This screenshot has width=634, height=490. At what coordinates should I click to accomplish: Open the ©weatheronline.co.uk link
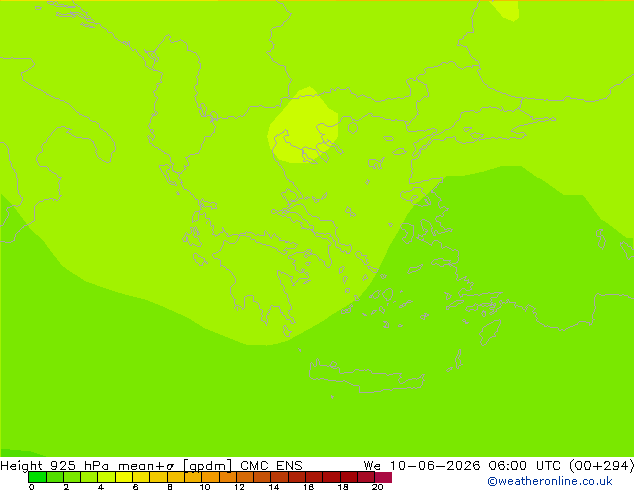coord(550,481)
